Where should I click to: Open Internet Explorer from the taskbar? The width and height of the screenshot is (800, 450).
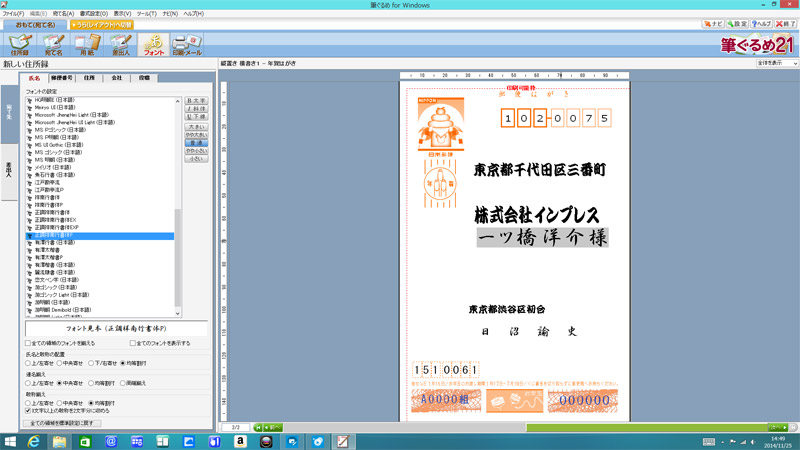point(35,441)
